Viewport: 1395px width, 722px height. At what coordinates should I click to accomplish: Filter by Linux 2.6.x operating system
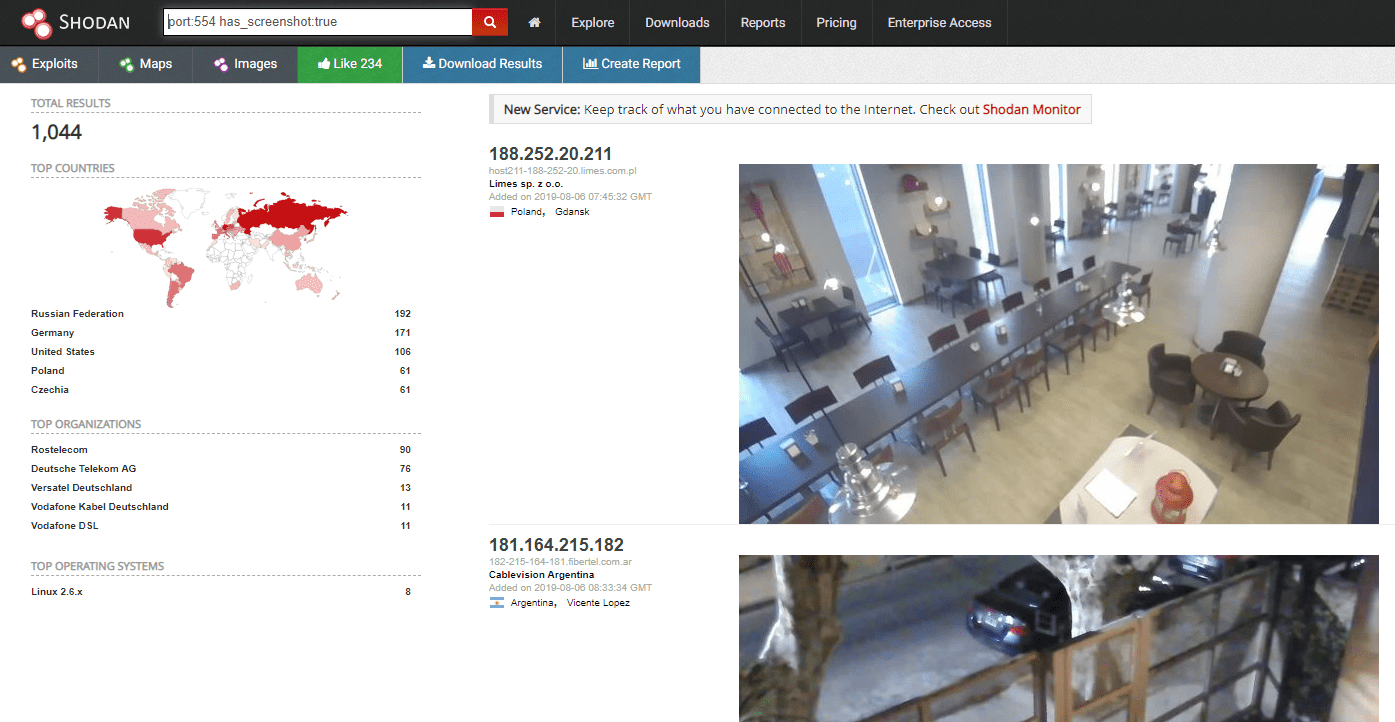tap(57, 592)
